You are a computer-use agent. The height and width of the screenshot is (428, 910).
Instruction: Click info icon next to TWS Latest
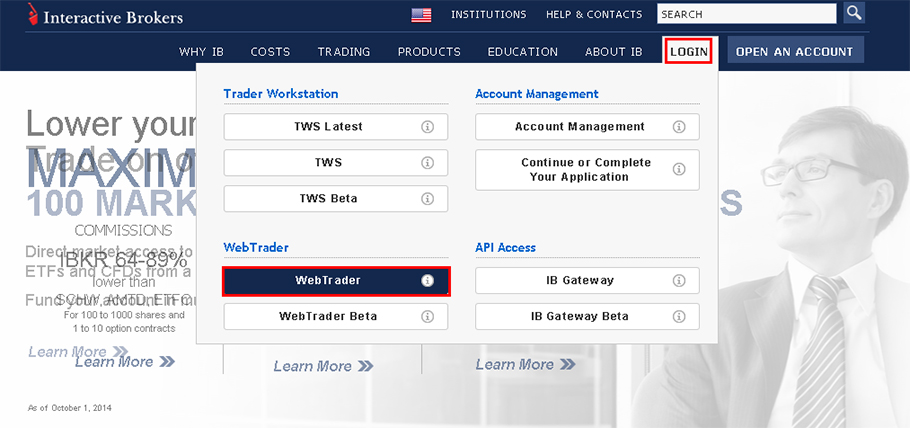click(428, 127)
